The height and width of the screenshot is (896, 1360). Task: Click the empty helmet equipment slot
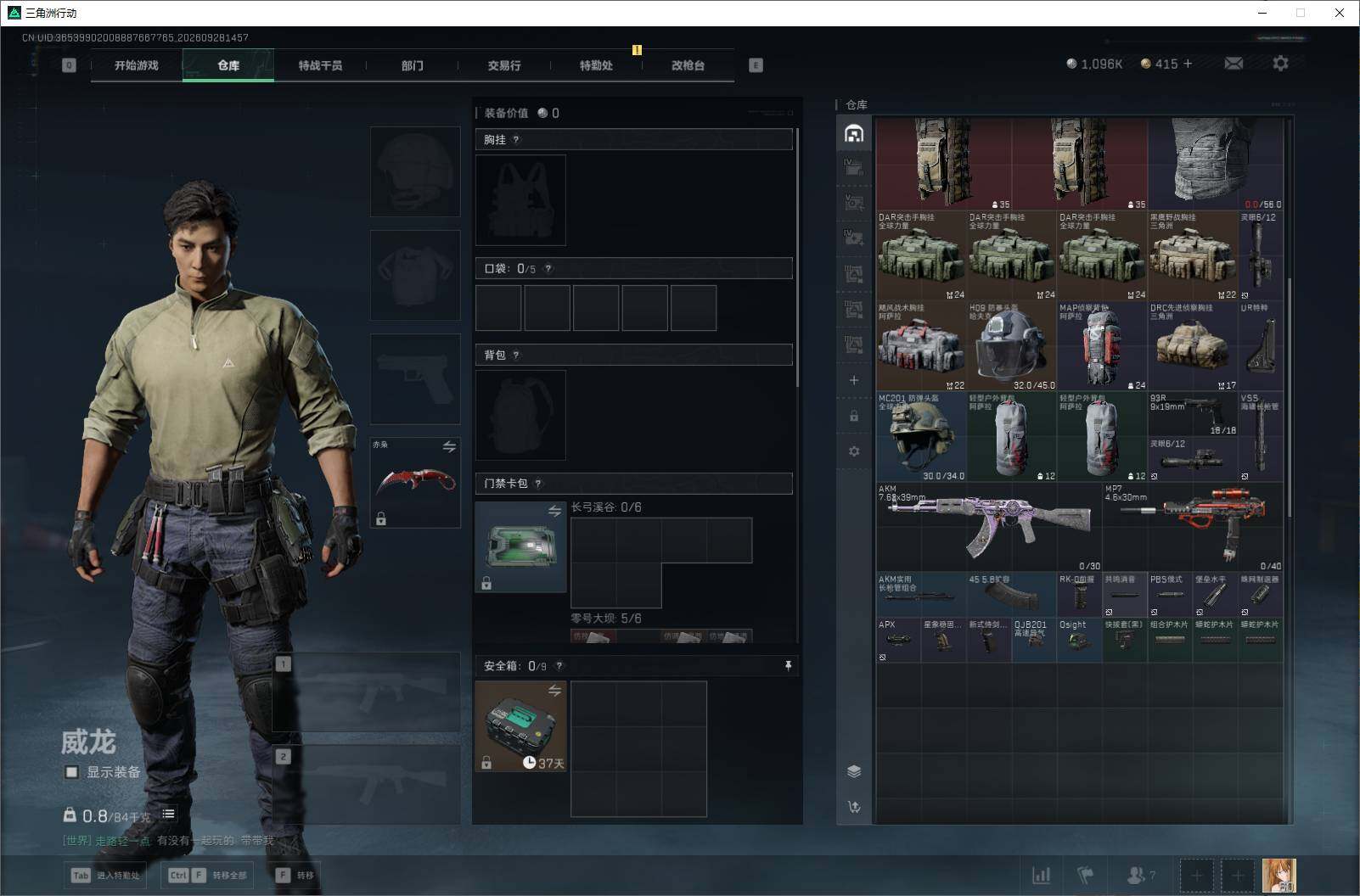pos(415,171)
